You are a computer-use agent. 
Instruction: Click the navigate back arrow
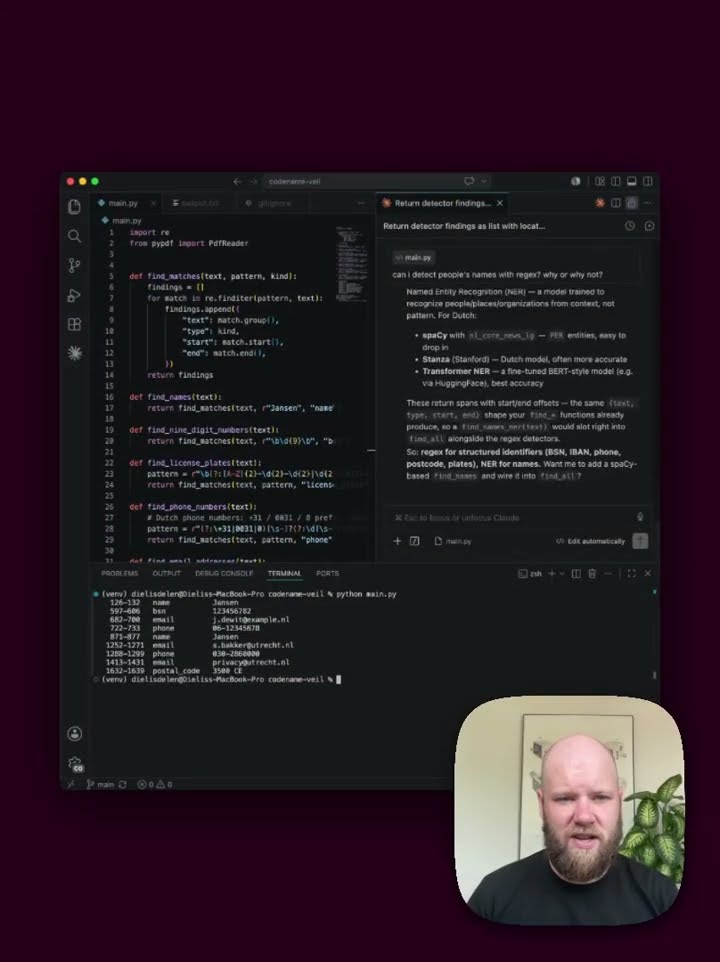point(237,182)
